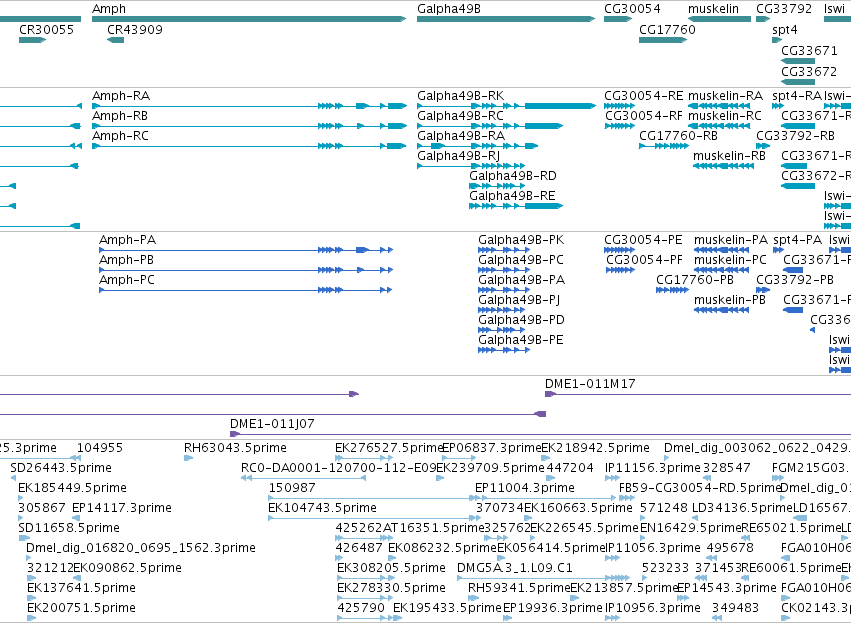Screen dimensions: 851x623
Task: Open the Galpha49B-RE transcript label
Action: [512, 196]
